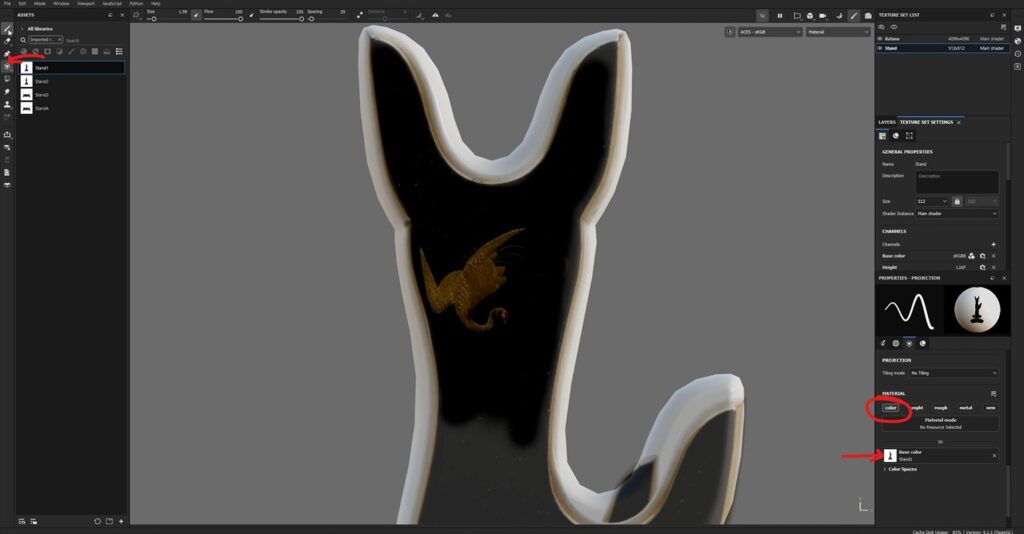The image size is (1024, 534).
Task: Open the Help menu
Action: pos(155,3)
